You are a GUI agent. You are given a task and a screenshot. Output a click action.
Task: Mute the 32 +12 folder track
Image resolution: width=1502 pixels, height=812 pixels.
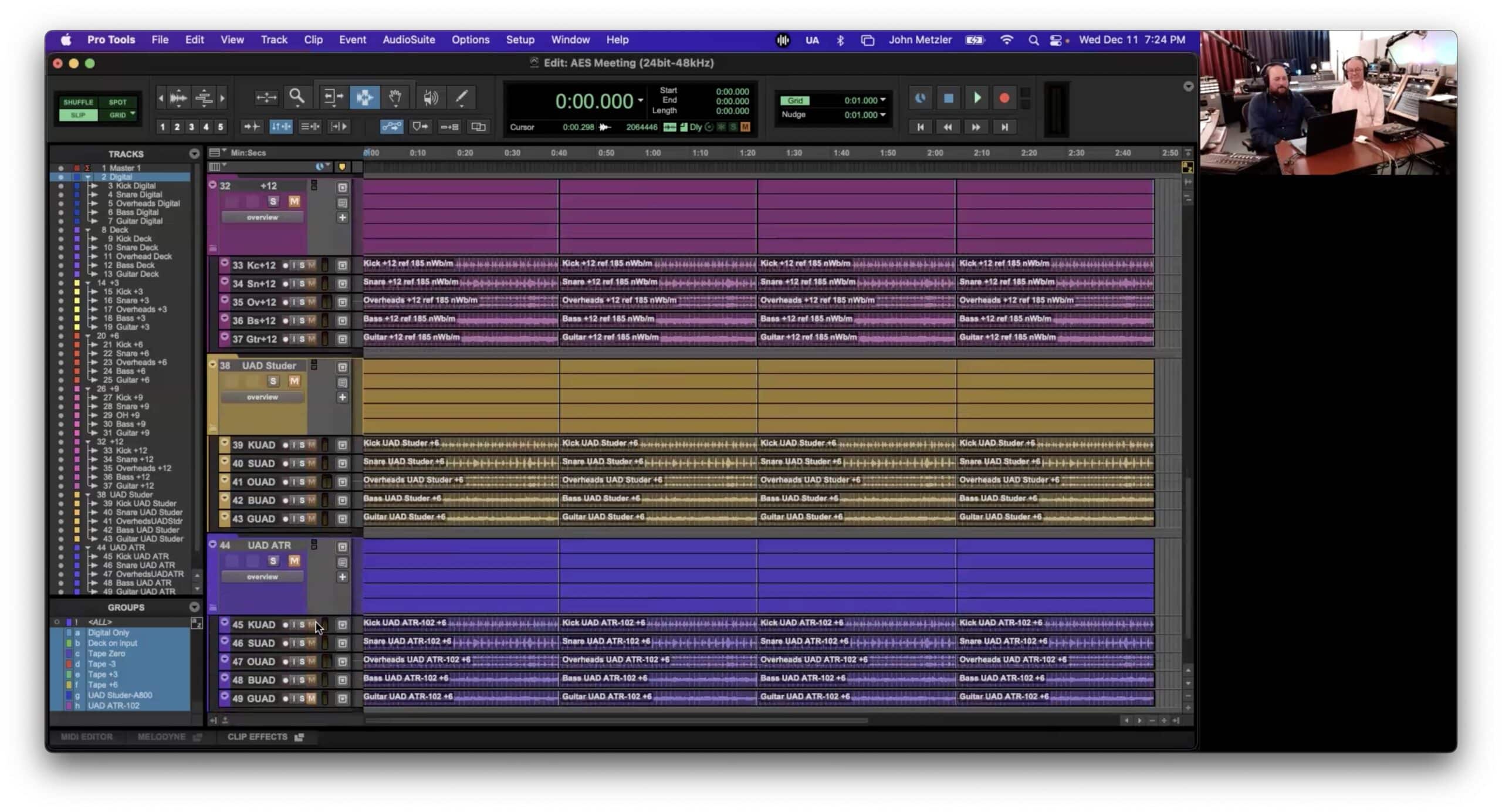tap(294, 201)
